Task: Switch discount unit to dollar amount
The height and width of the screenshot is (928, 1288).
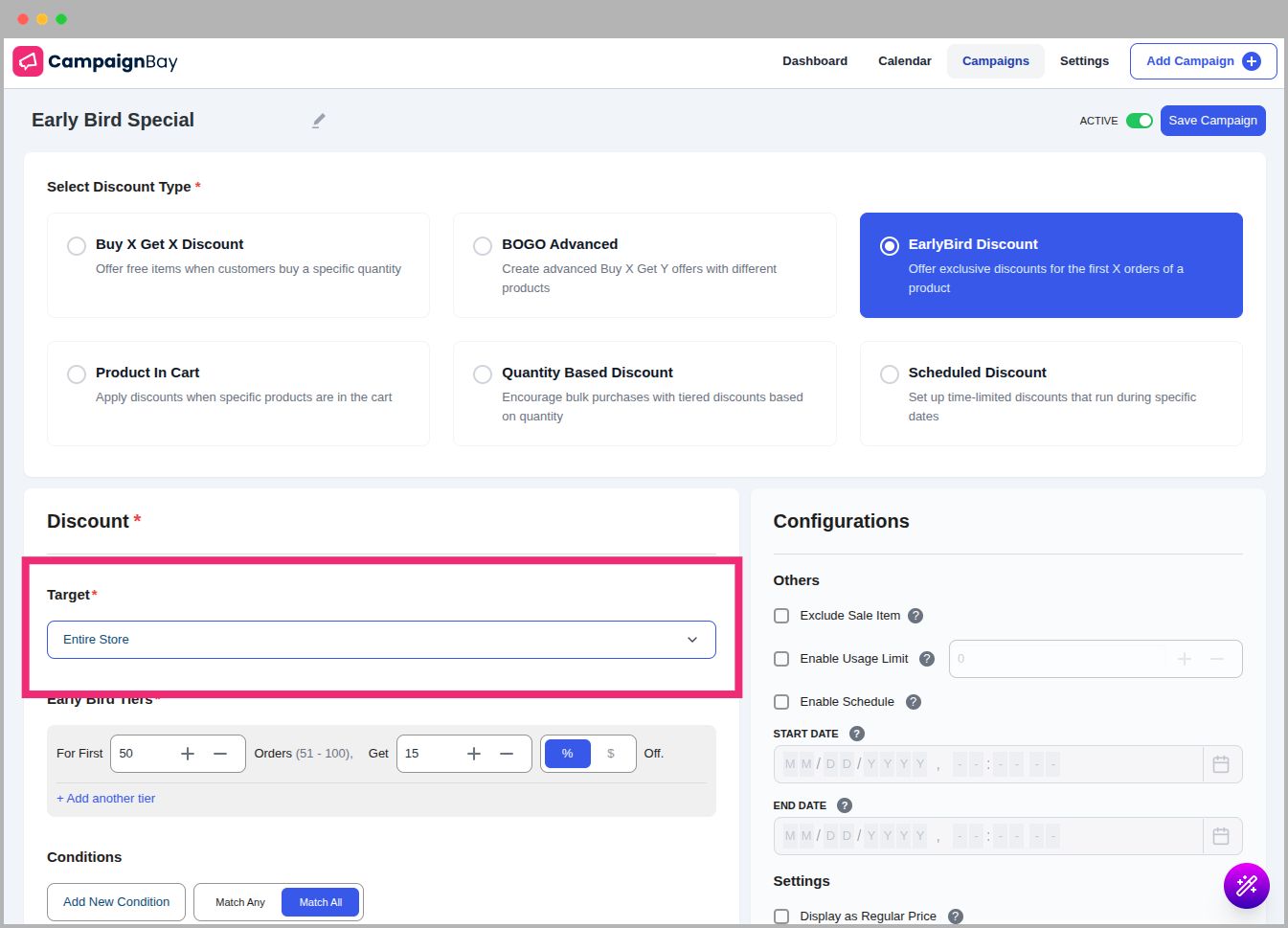Action: [611, 754]
